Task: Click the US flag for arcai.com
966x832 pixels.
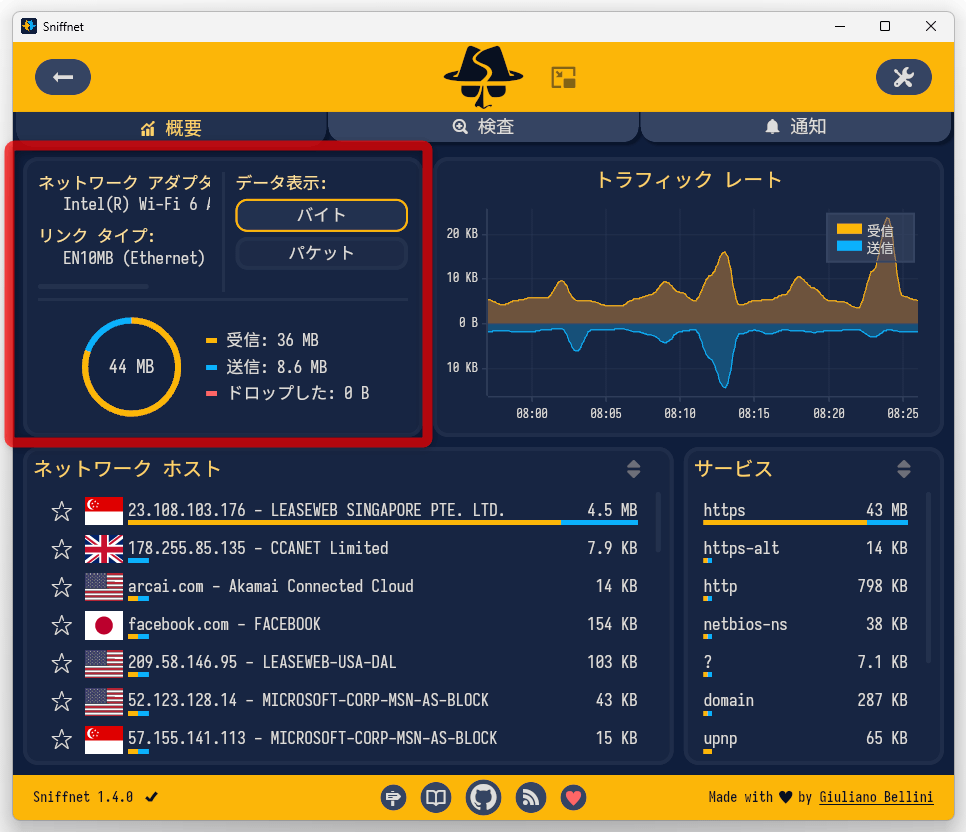Action: coord(104,587)
